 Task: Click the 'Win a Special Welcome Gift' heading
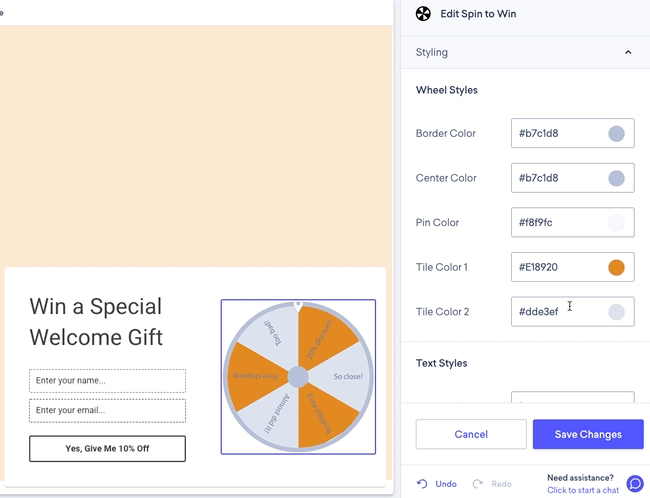point(96,321)
